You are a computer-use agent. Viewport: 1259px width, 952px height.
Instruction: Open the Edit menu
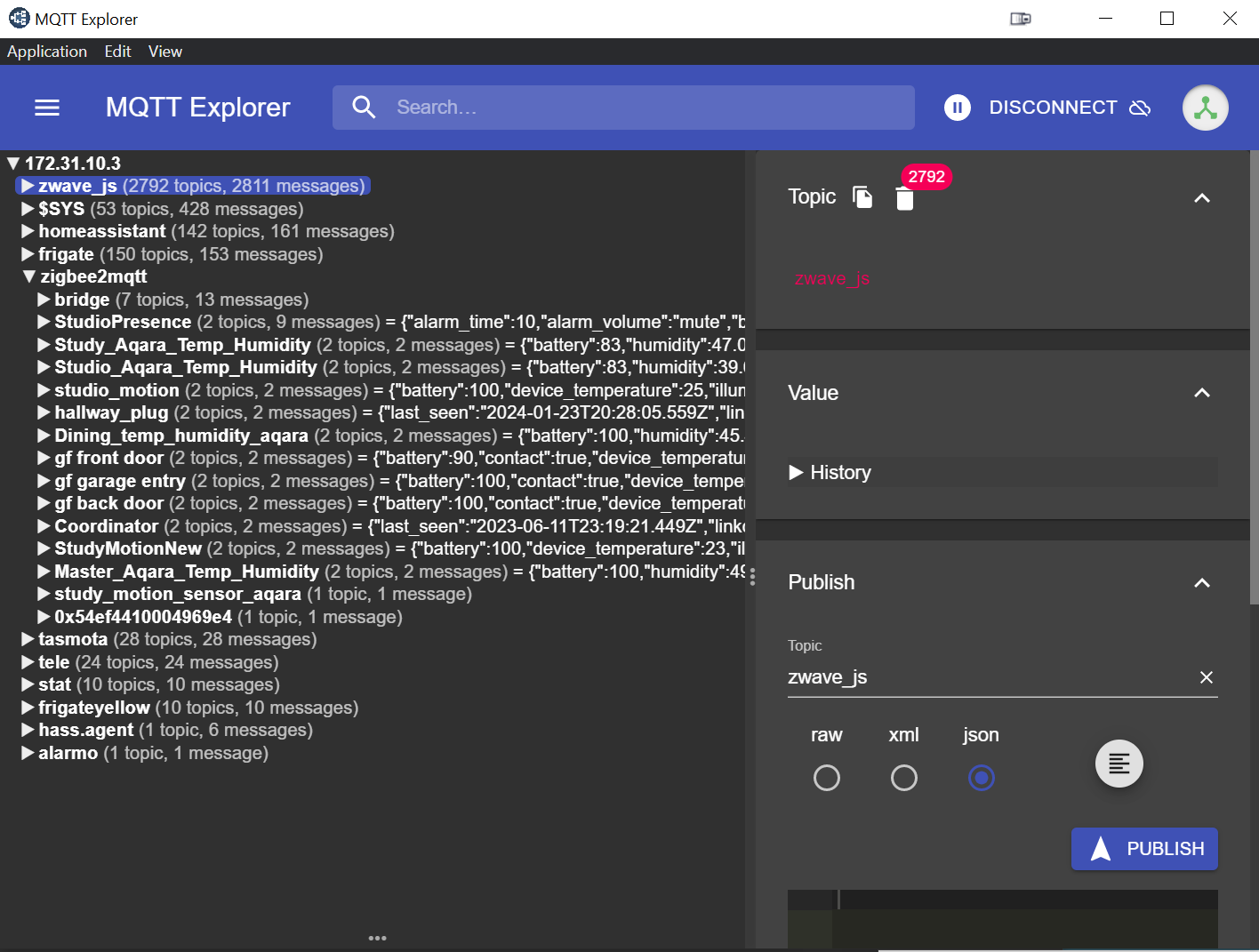coord(117,52)
